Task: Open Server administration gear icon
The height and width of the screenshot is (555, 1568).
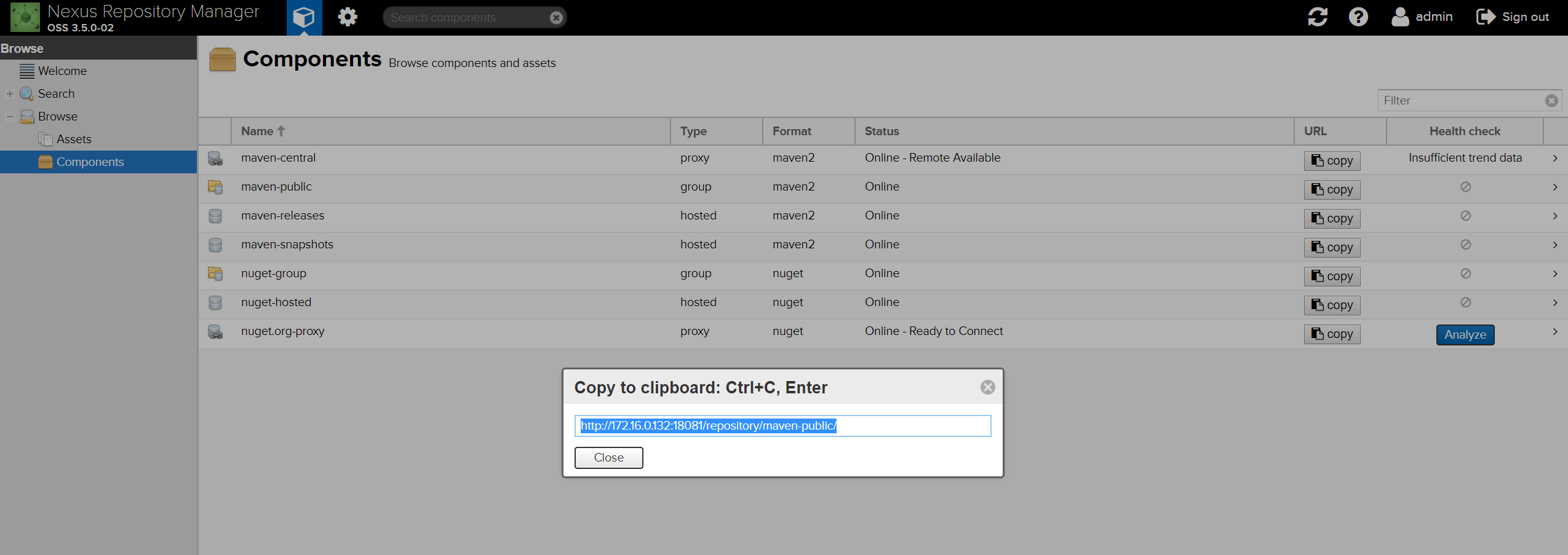Action: point(348,17)
